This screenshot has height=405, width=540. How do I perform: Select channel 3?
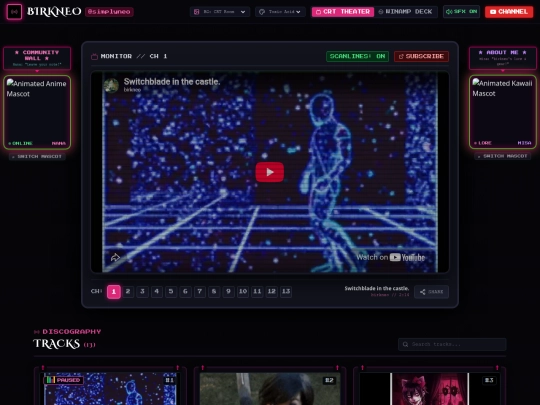click(142, 292)
